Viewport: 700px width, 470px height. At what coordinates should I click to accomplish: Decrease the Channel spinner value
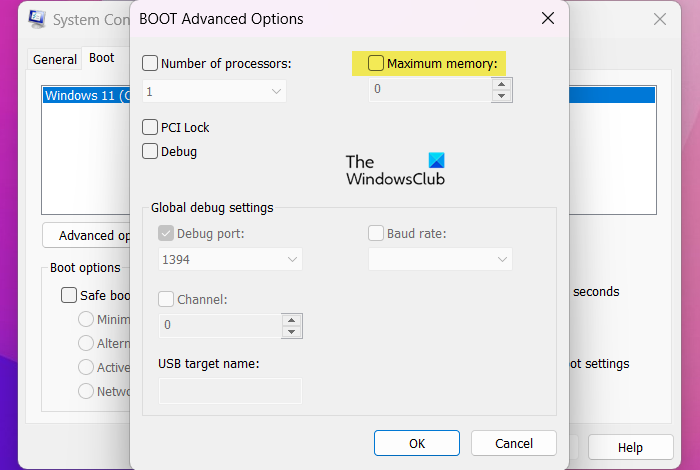pyautogui.click(x=291, y=332)
